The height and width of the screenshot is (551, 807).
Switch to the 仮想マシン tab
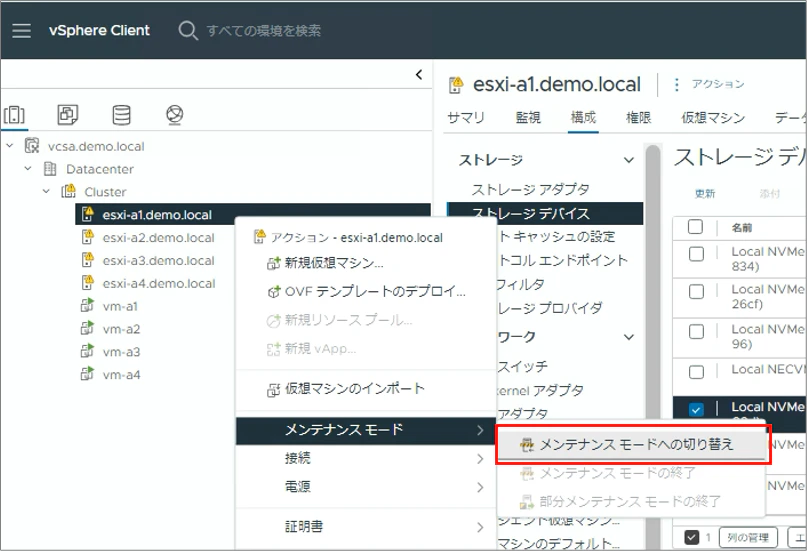click(713, 118)
